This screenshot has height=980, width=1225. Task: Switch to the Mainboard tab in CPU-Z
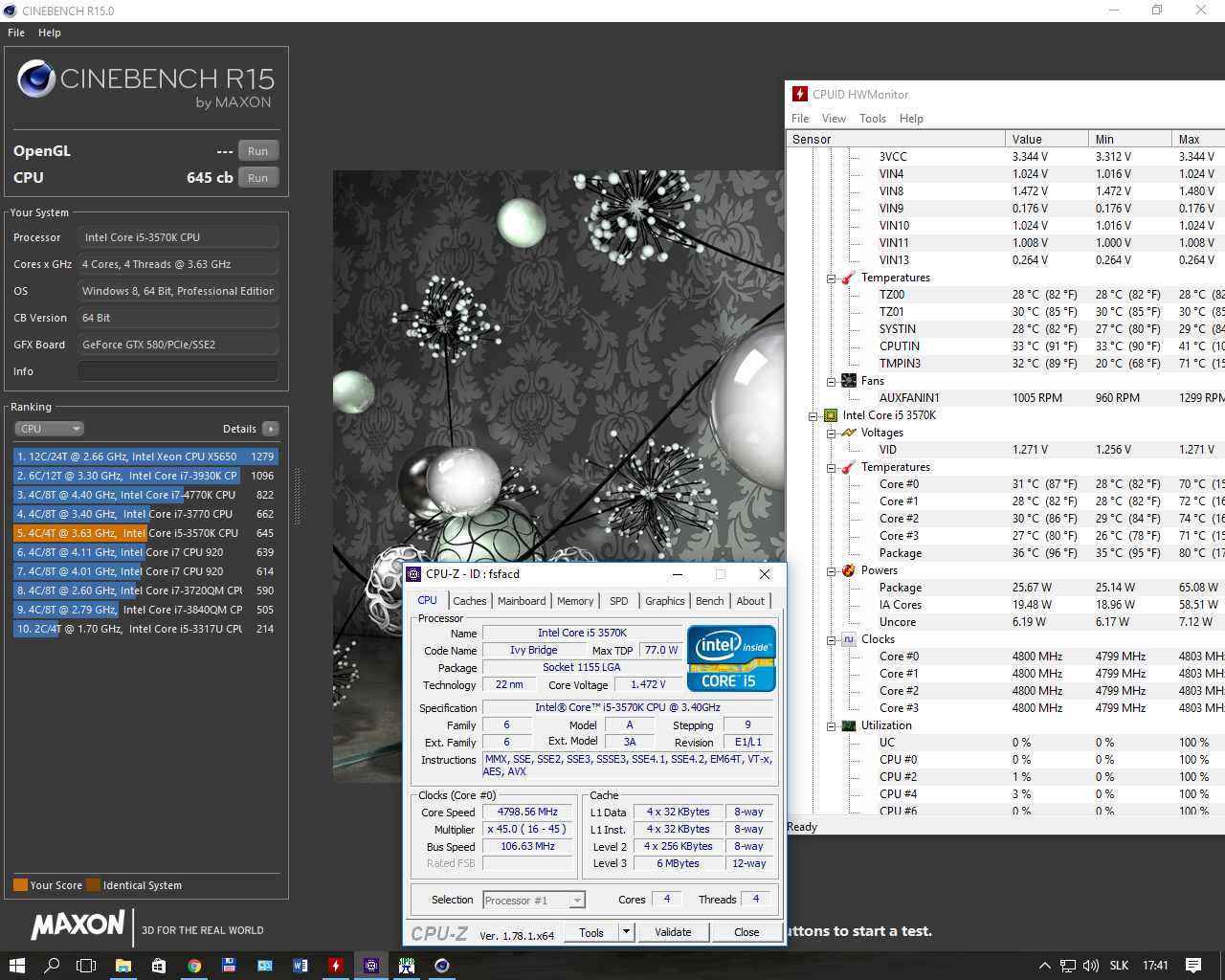pyautogui.click(x=522, y=601)
